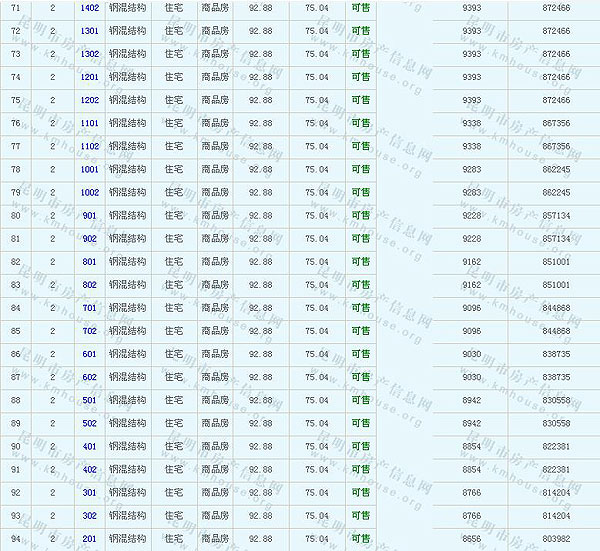Viewport: 600px width, 551px height.
Task: Select room 802 hyperlink
Action: coord(89,285)
